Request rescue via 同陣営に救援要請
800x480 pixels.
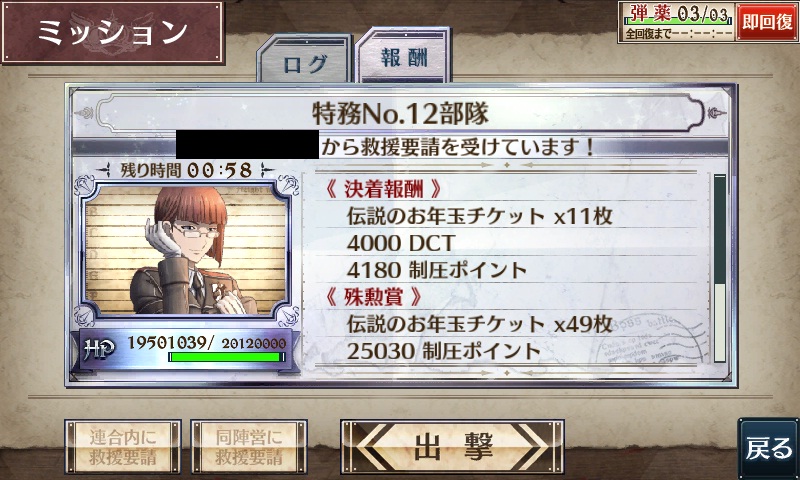point(249,447)
